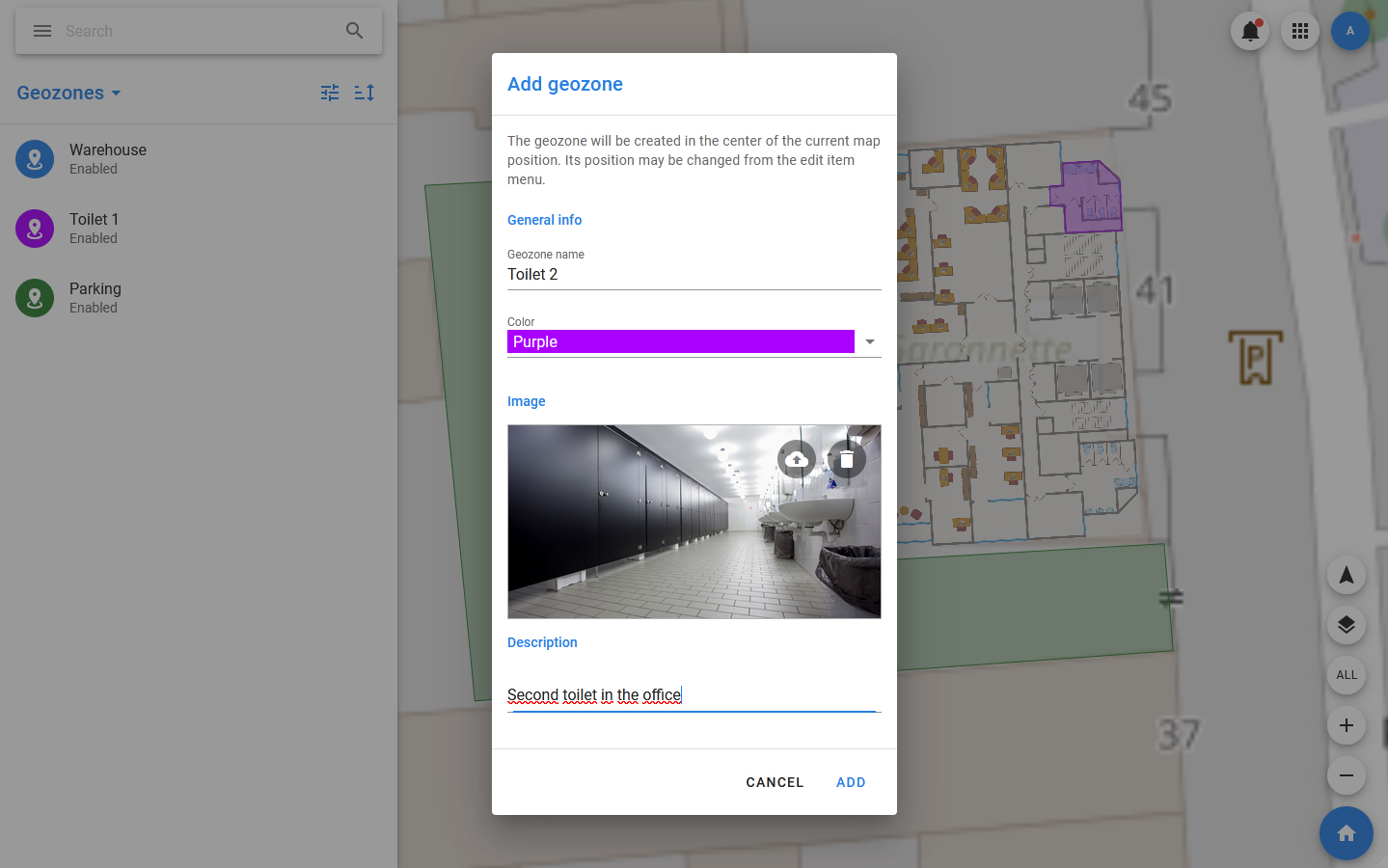Click the map layers icon

1346,625
